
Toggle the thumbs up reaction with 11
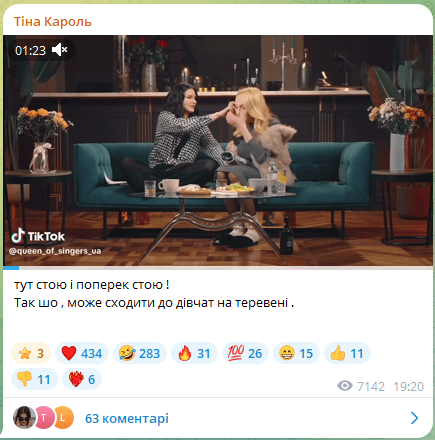[347, 353]
